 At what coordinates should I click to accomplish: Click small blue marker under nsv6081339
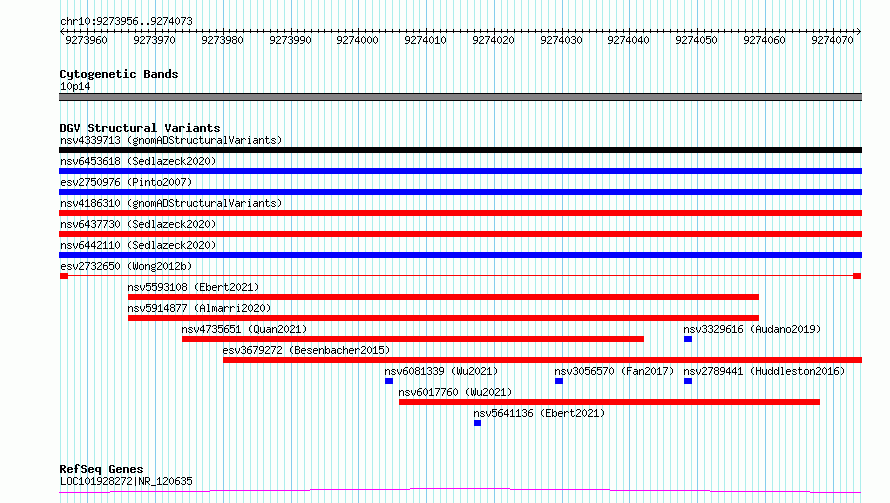pos(389,382)
